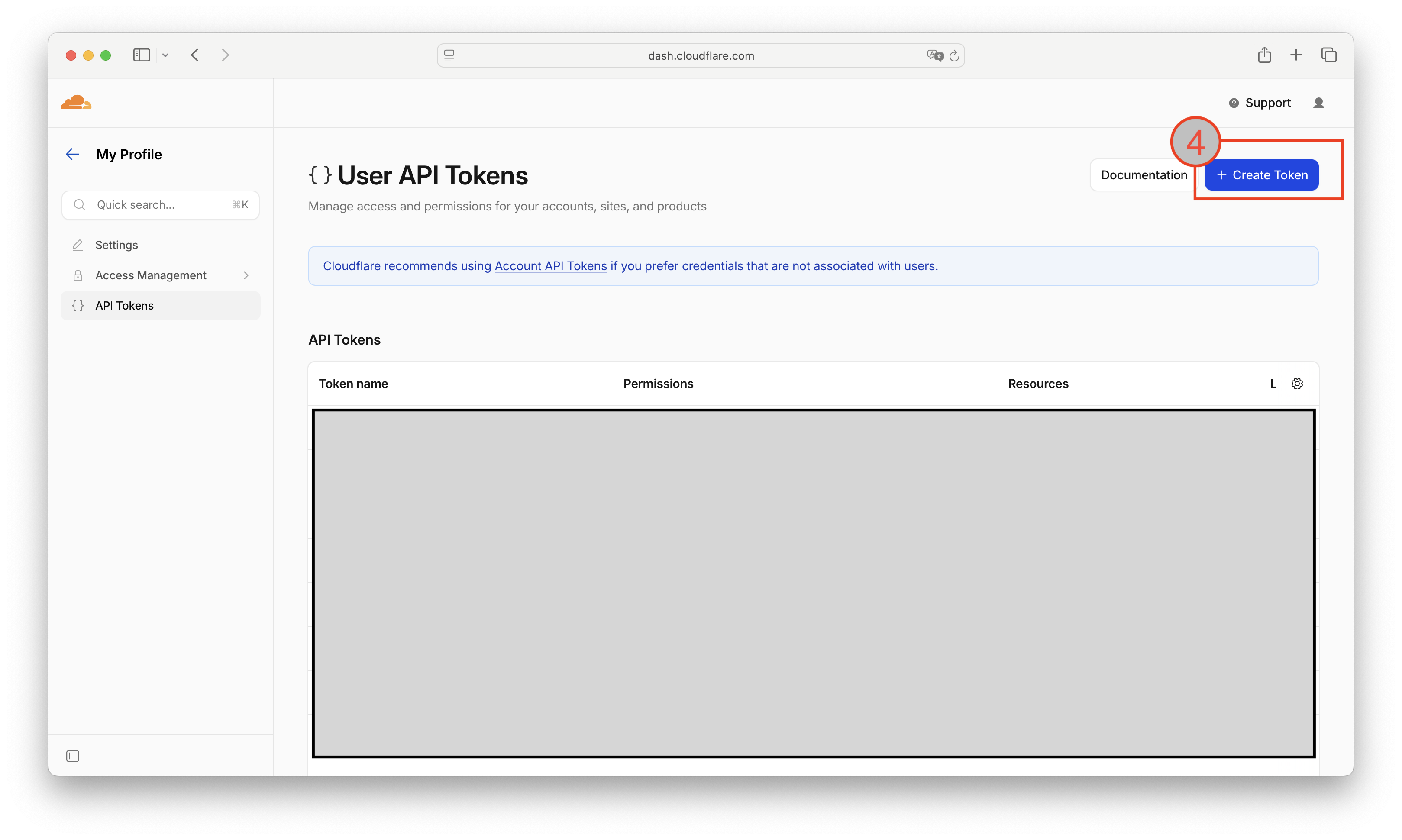The height and width of the screenshot is (840, 1402).
Task: Open the user account icon
Action: (x=1319, y=103)
